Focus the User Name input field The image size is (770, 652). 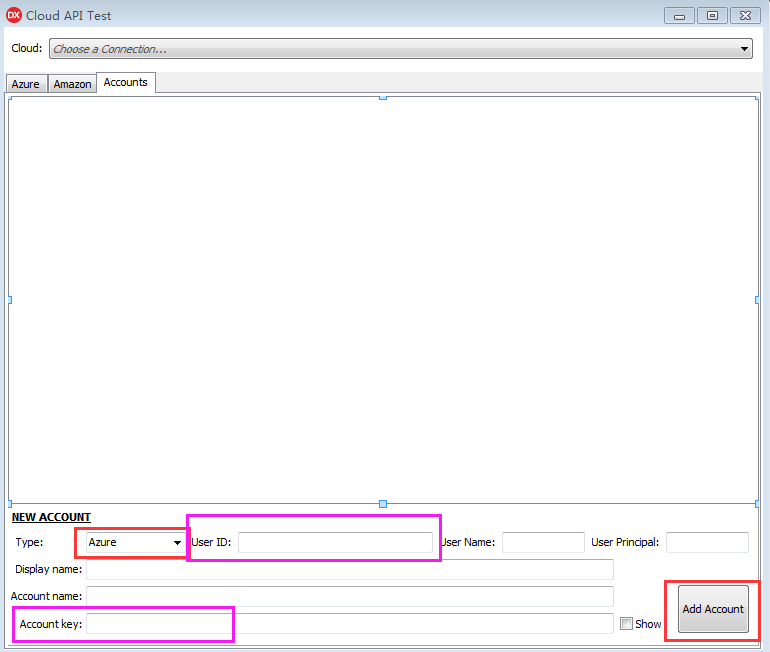click(x=543, y=542)
